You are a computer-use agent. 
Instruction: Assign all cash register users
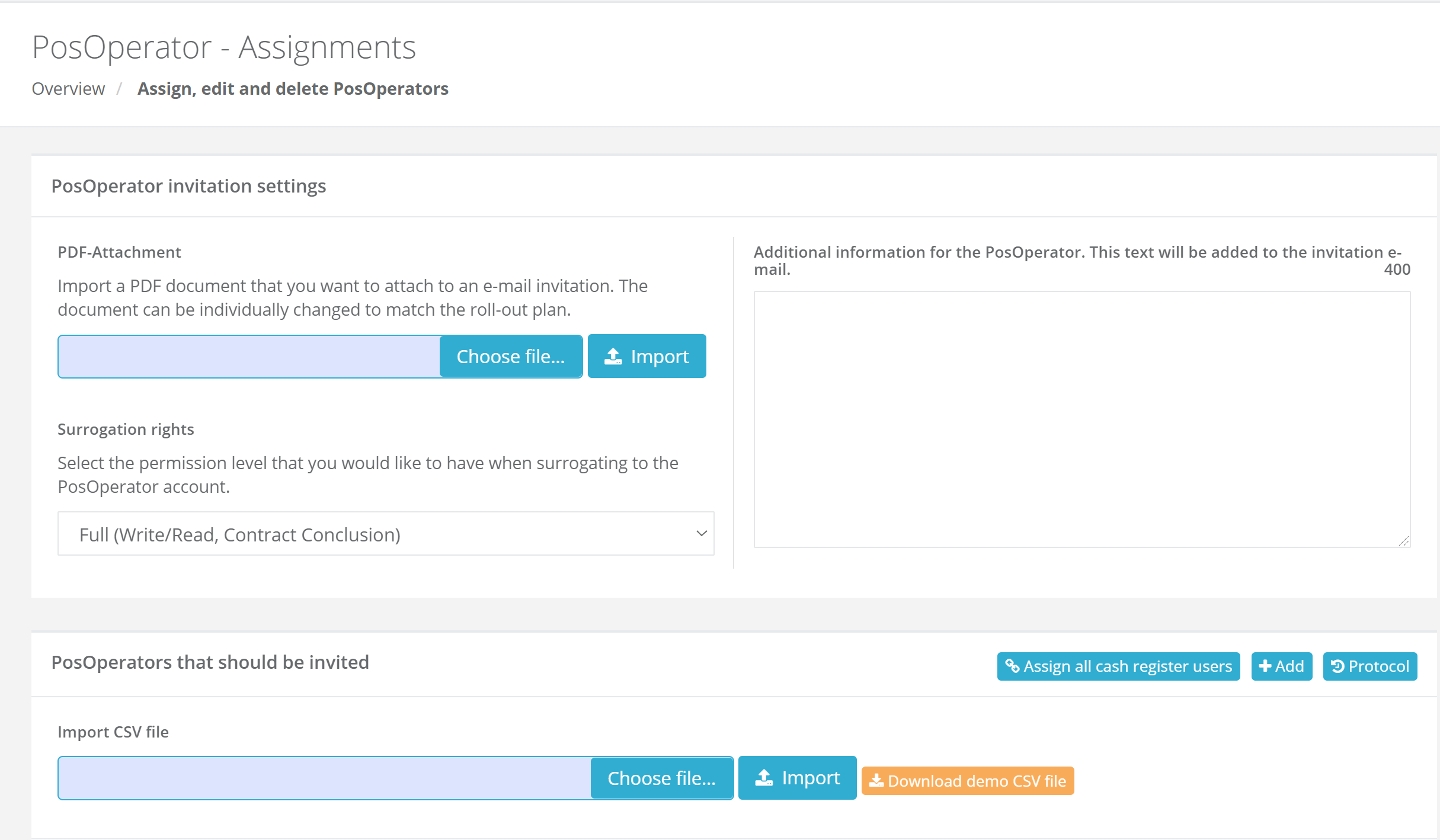coord(1118,666)
